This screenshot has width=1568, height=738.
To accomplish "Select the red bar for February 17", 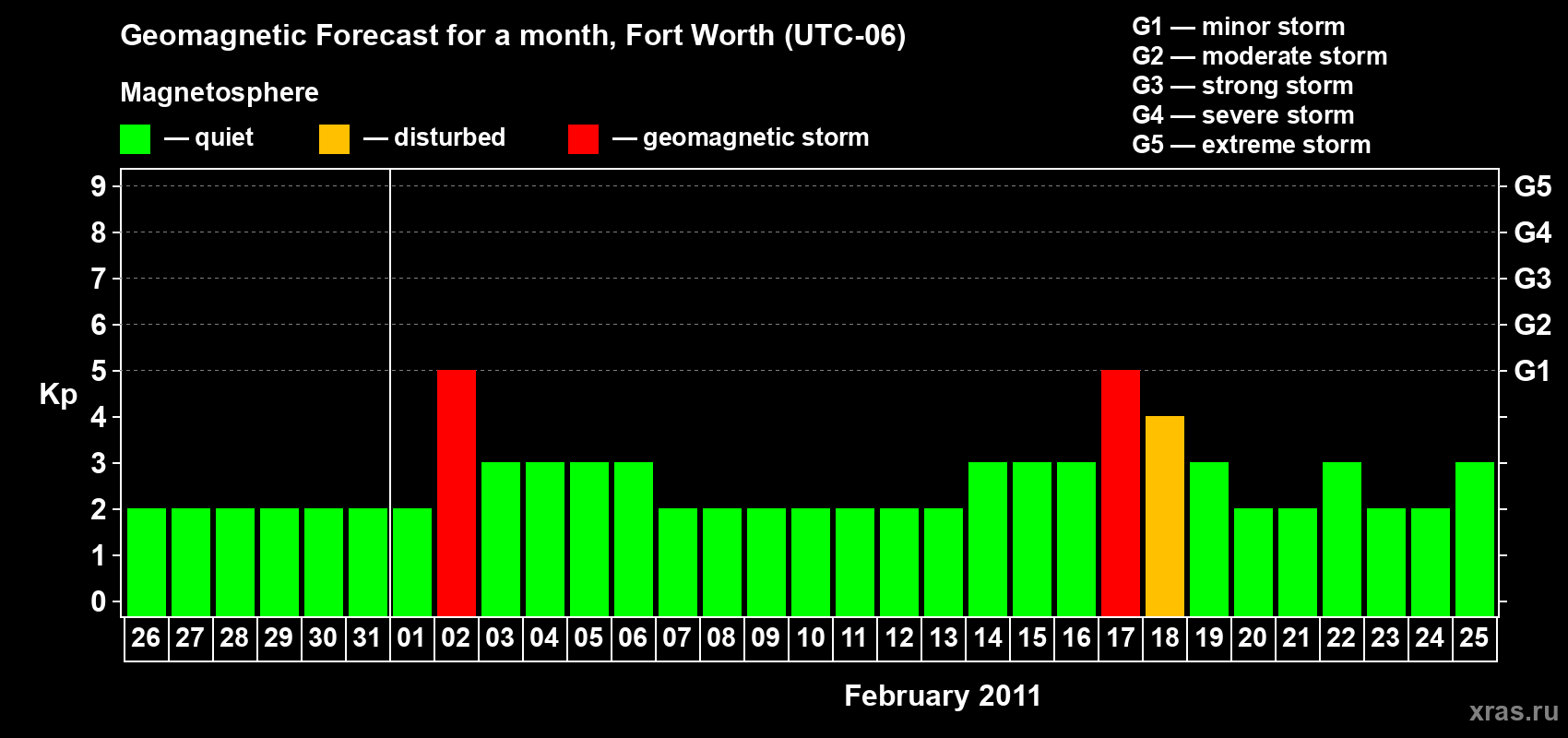I will click(x=1121, y=493).
